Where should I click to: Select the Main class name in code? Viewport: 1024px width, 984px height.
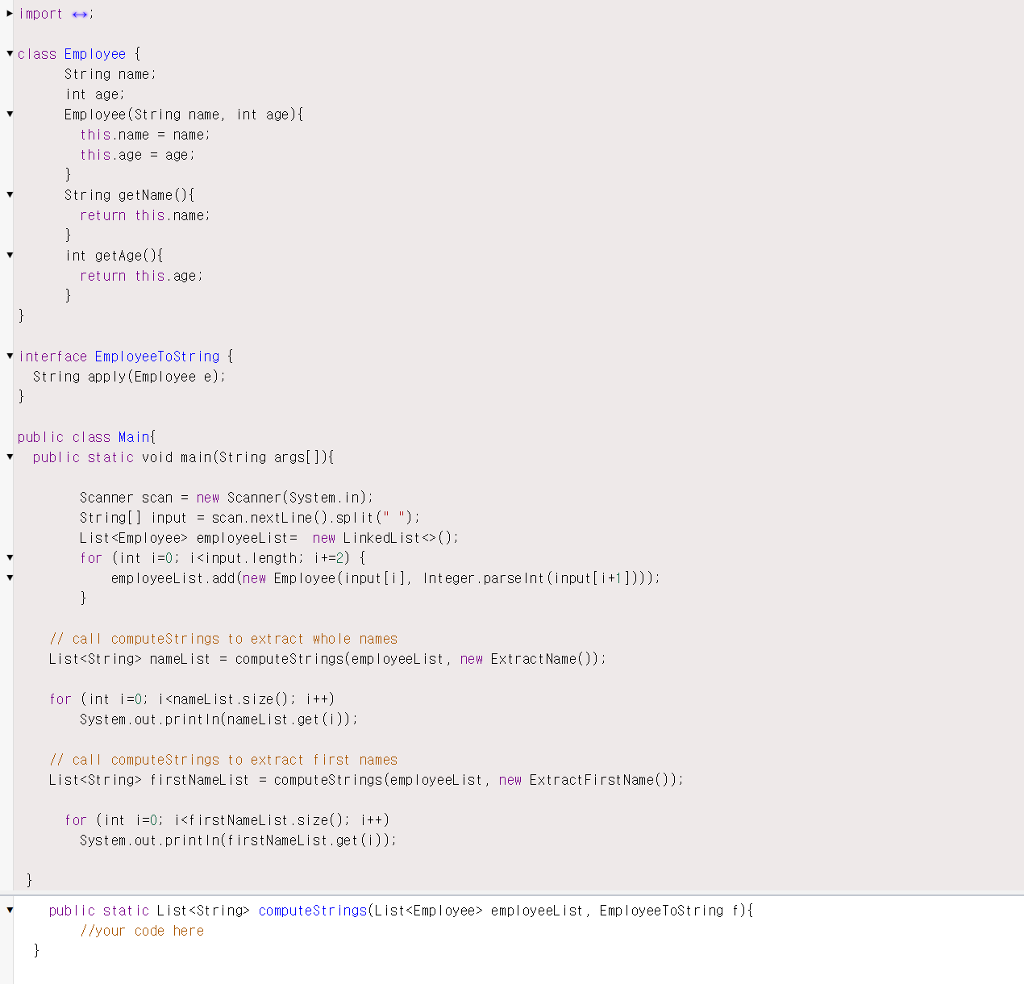coord(134,436)
